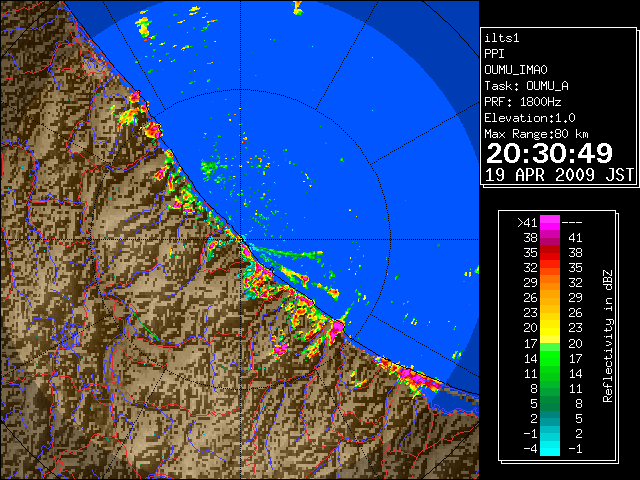
Task: Click the '-4' label in the legend
Action: [x=530, y=449]
